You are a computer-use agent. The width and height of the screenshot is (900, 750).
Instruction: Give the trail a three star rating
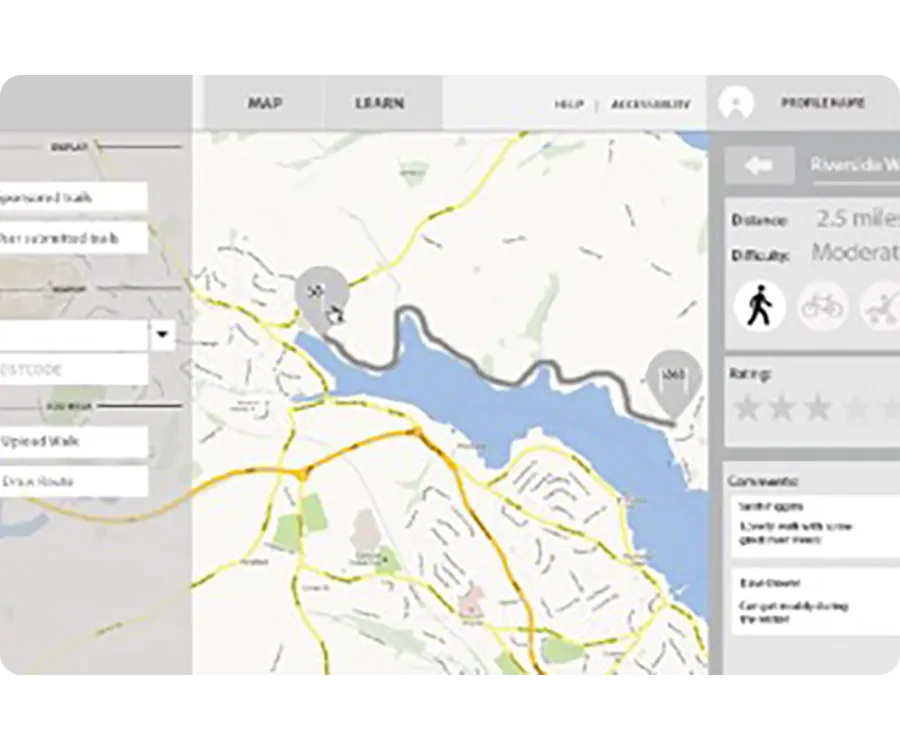(817, 408)
